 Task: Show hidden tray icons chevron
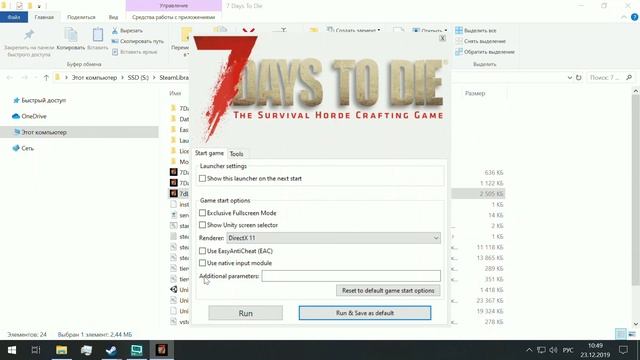tap(529, 350)
